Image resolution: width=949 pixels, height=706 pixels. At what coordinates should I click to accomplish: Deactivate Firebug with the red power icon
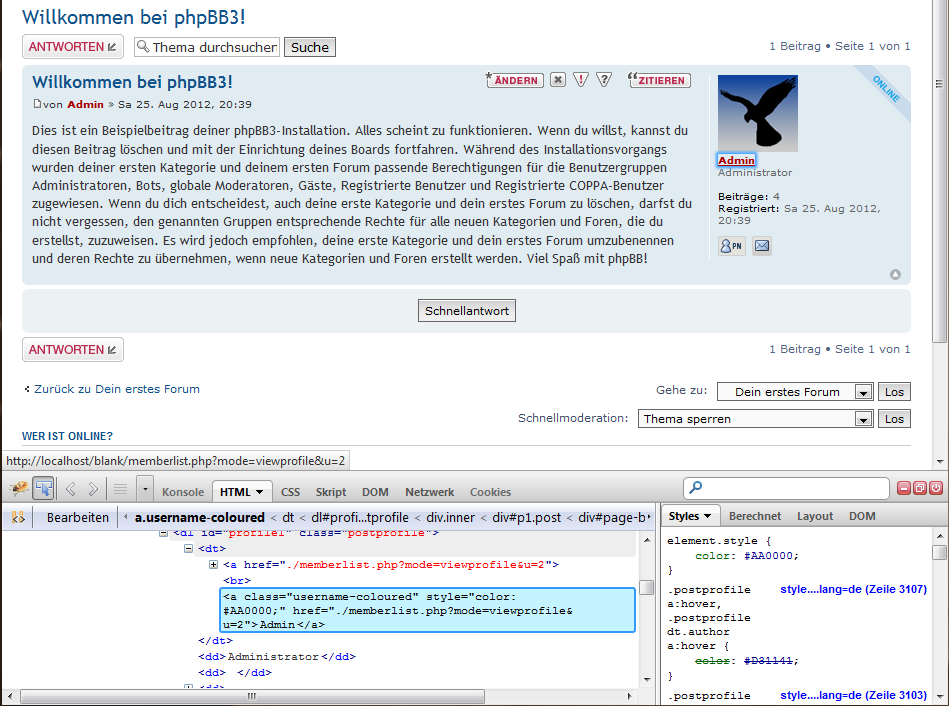(x=936, y=488)
